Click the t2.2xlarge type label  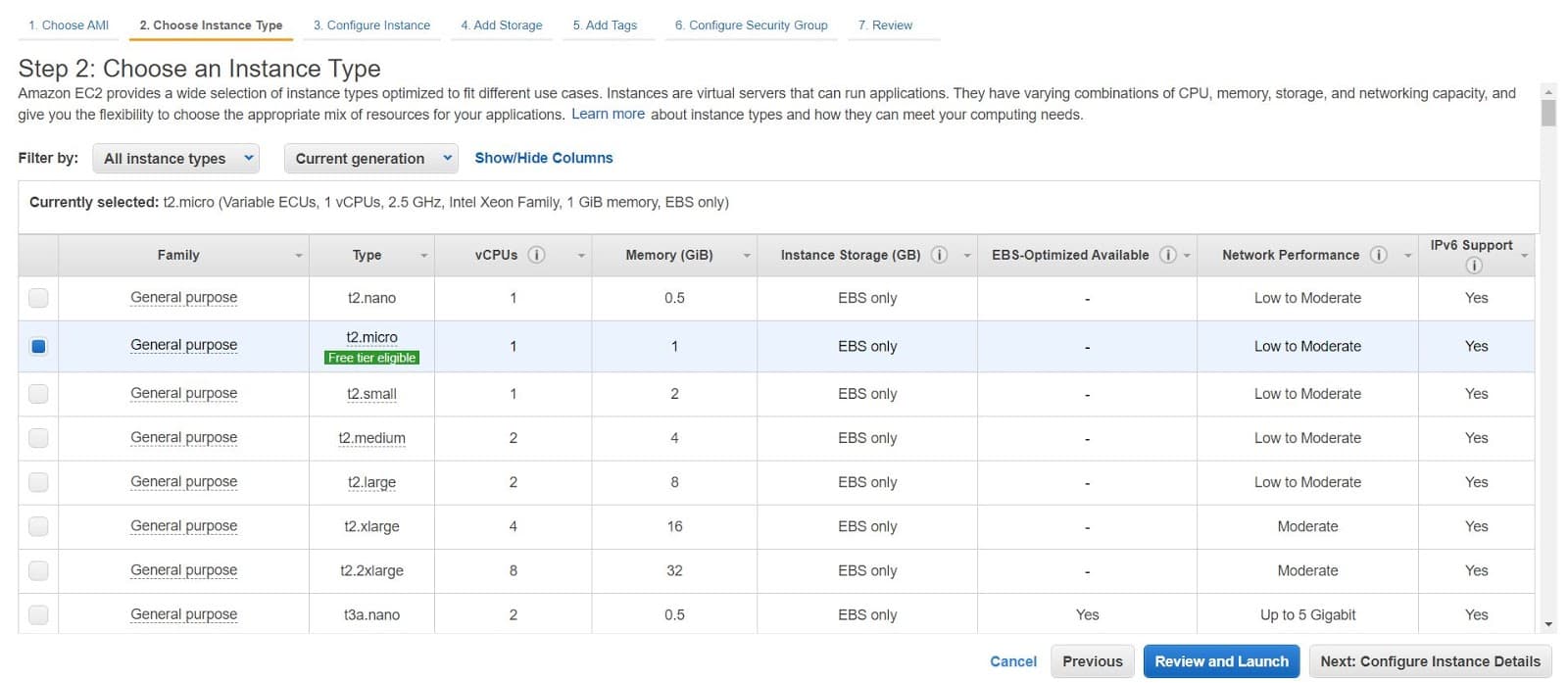click(x=371, y=570)
